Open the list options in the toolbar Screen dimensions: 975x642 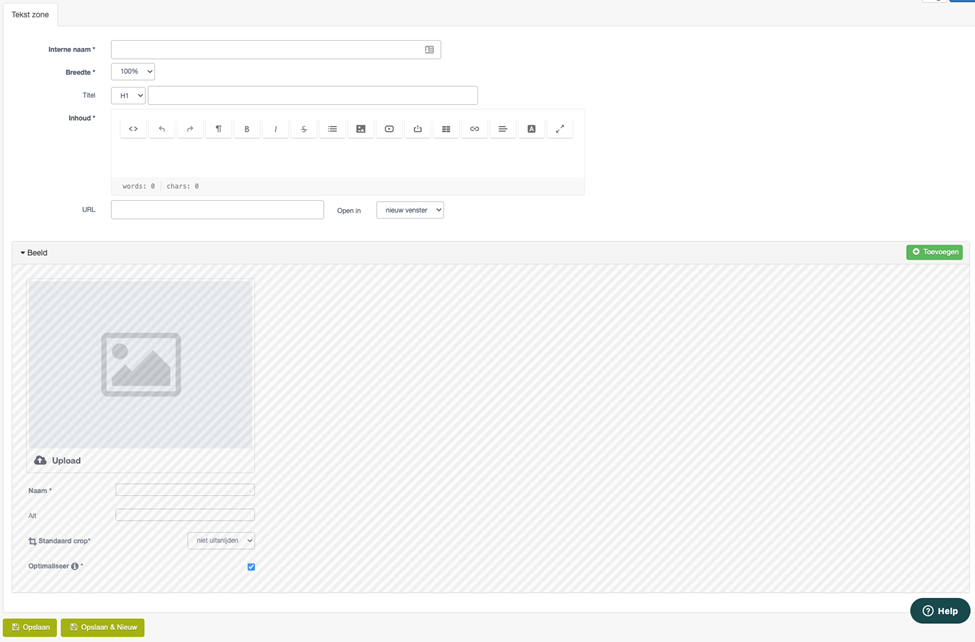click(x=333, y=129)
